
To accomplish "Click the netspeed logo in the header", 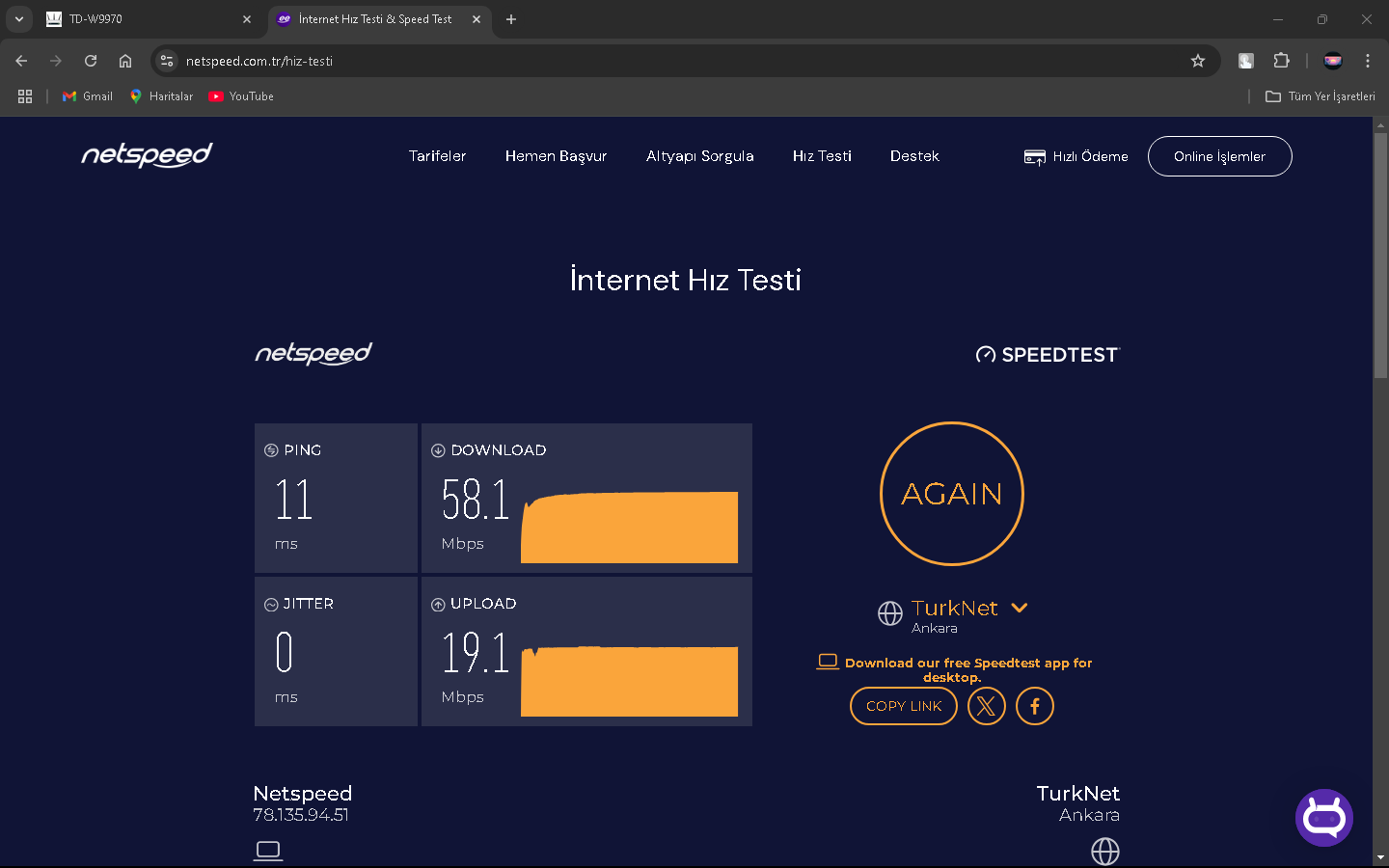I will pyautogui.click(x=147, y=155).
